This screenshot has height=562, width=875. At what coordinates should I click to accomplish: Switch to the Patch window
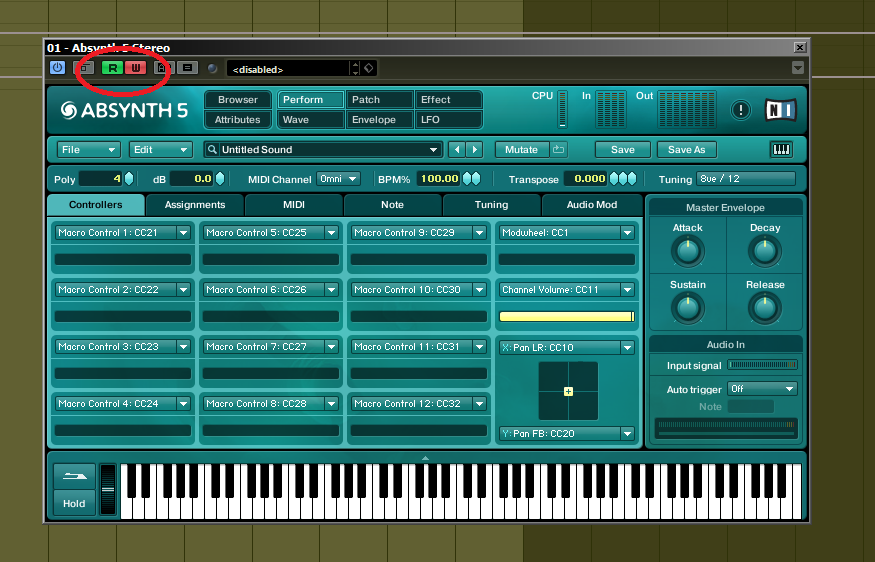[379, 99]
